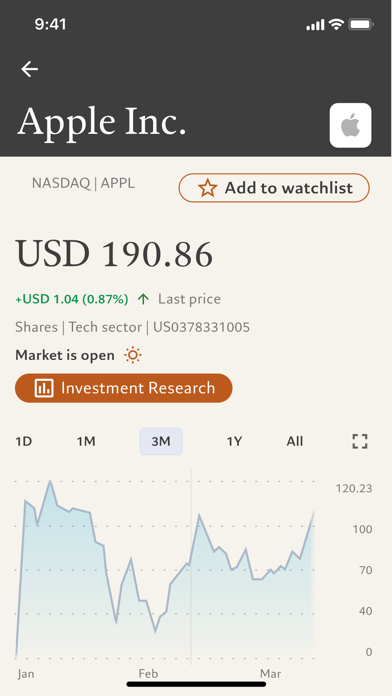Tap the back arrow icon
Image resolution: width=392 pixels, height=696 pixels.
pyautogui.click(x=30, y=69)
